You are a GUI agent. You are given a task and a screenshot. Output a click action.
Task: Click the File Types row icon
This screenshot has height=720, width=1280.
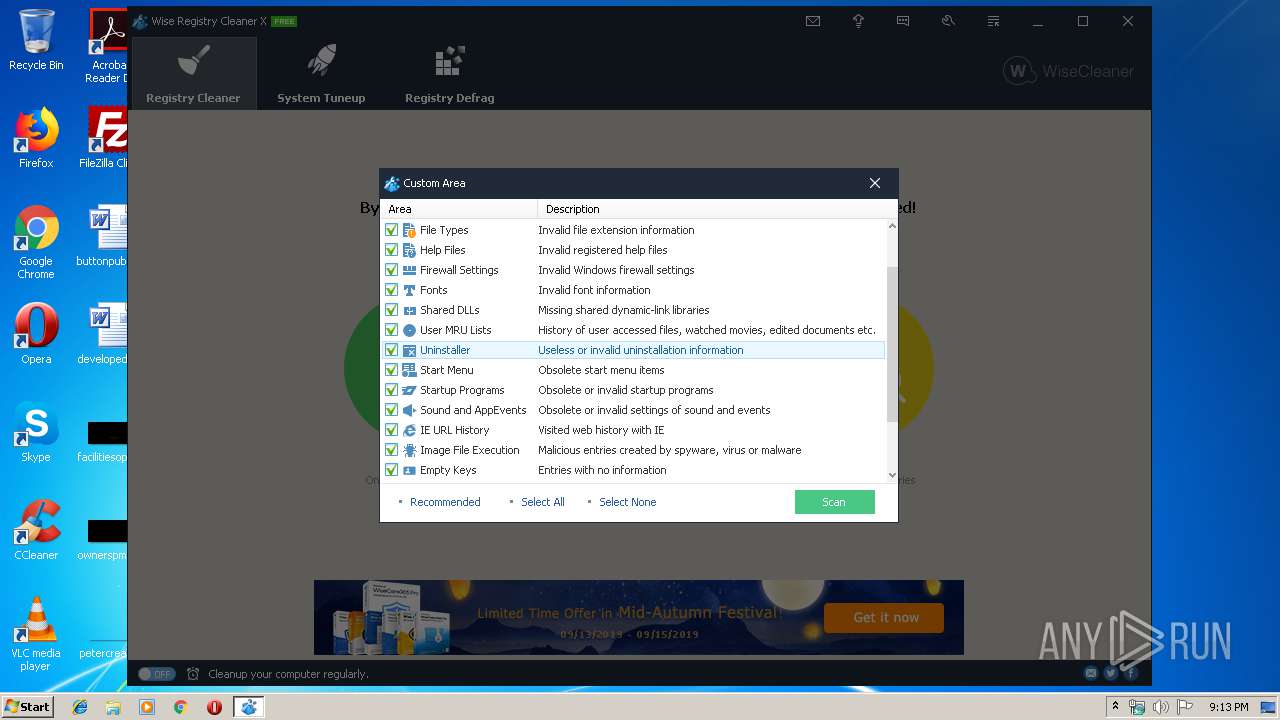(x=409, y=230)
